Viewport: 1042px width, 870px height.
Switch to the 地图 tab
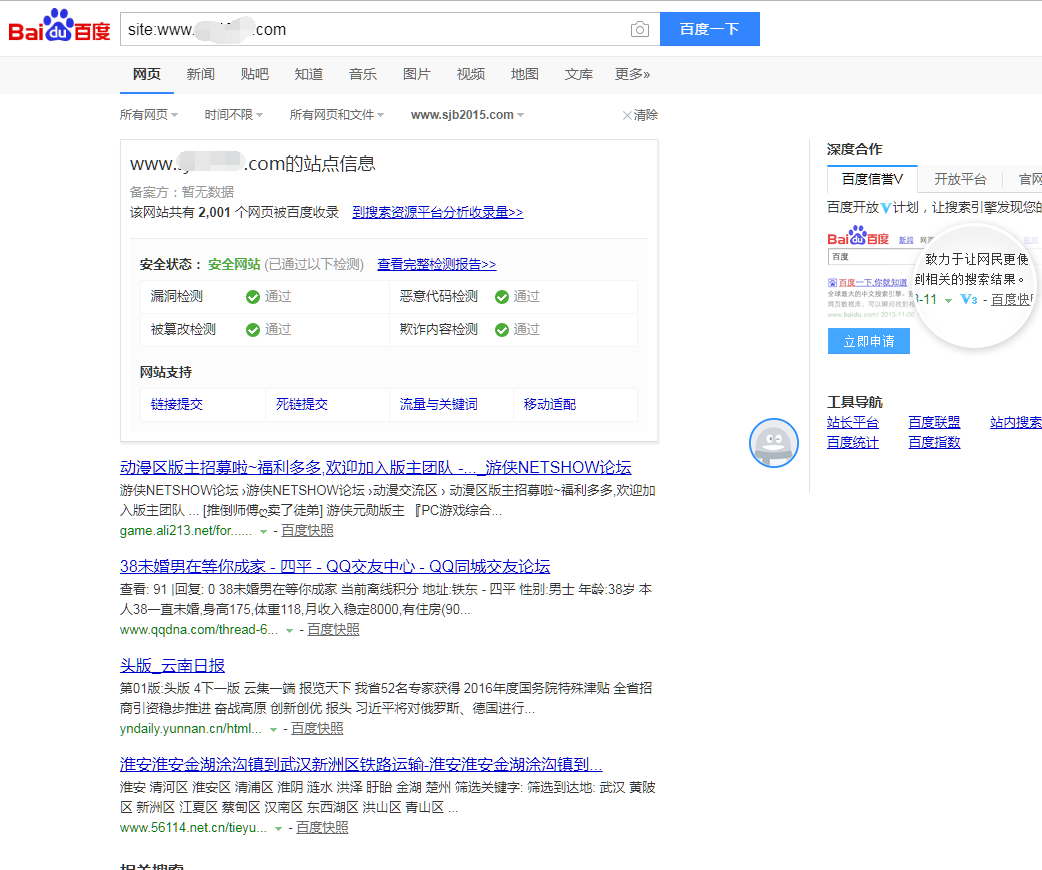click(x=524, y=74)
